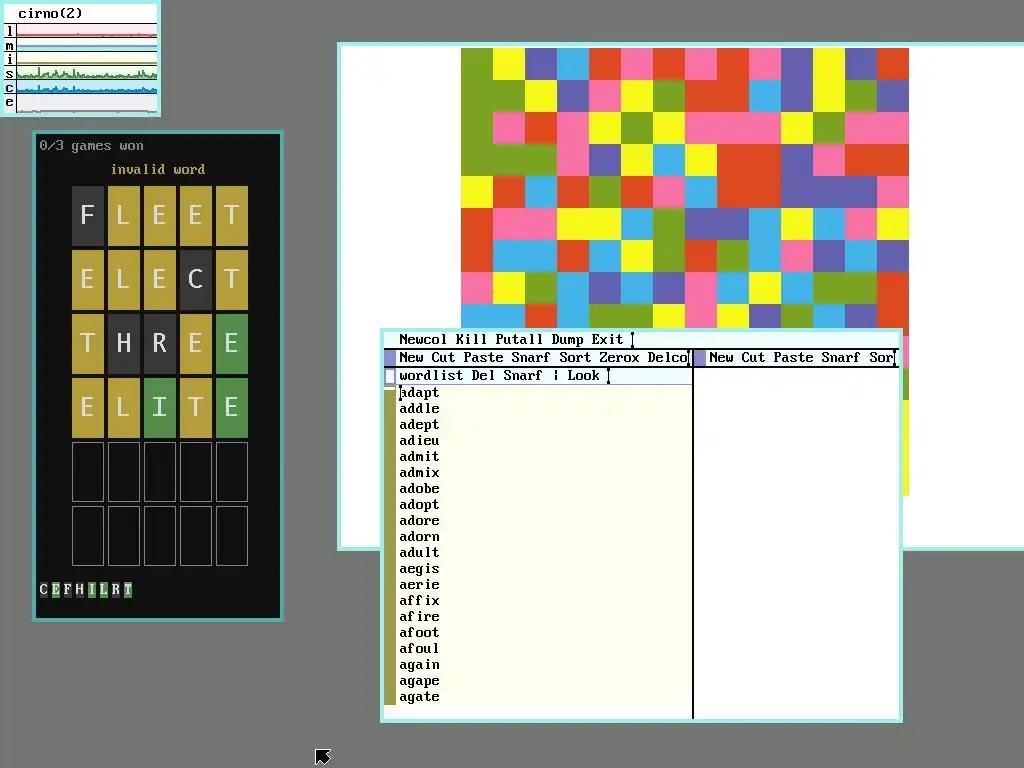Image resolution: width=1024 pixels, height=768 pixels.
Task: Click the word agate in the list
Action: point(419,697)
